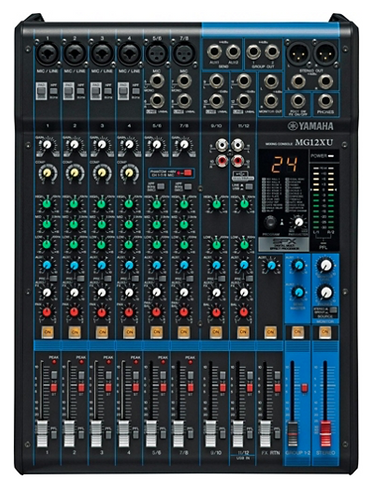The height and width of the screenshot is (480, 371).
Task: Click channel 7/8 white AUX2/FX knob
Action: pyautogui.click(x=184, y=292)
